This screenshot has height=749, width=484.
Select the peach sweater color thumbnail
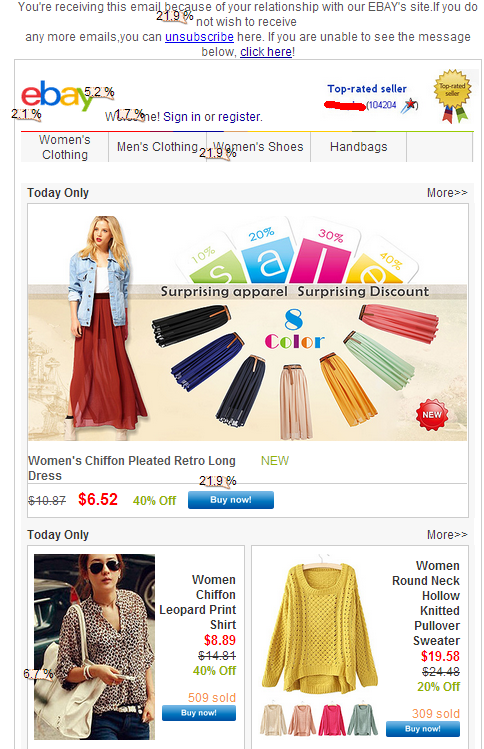point(302,719)
